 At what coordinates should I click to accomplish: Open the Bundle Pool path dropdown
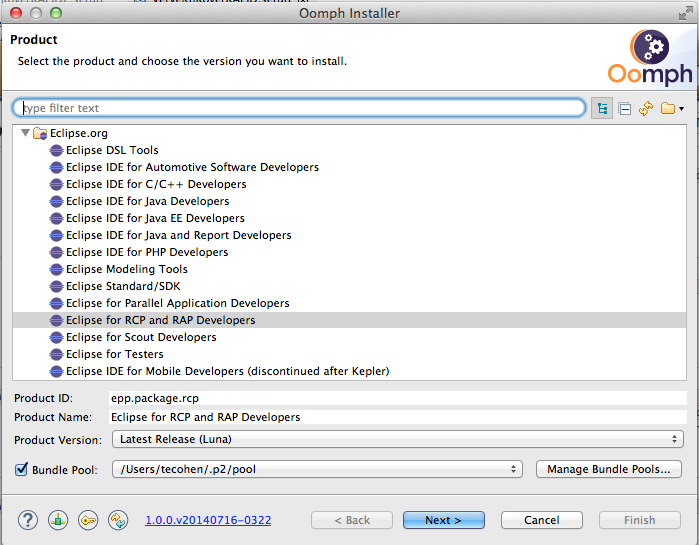[317, 469]
